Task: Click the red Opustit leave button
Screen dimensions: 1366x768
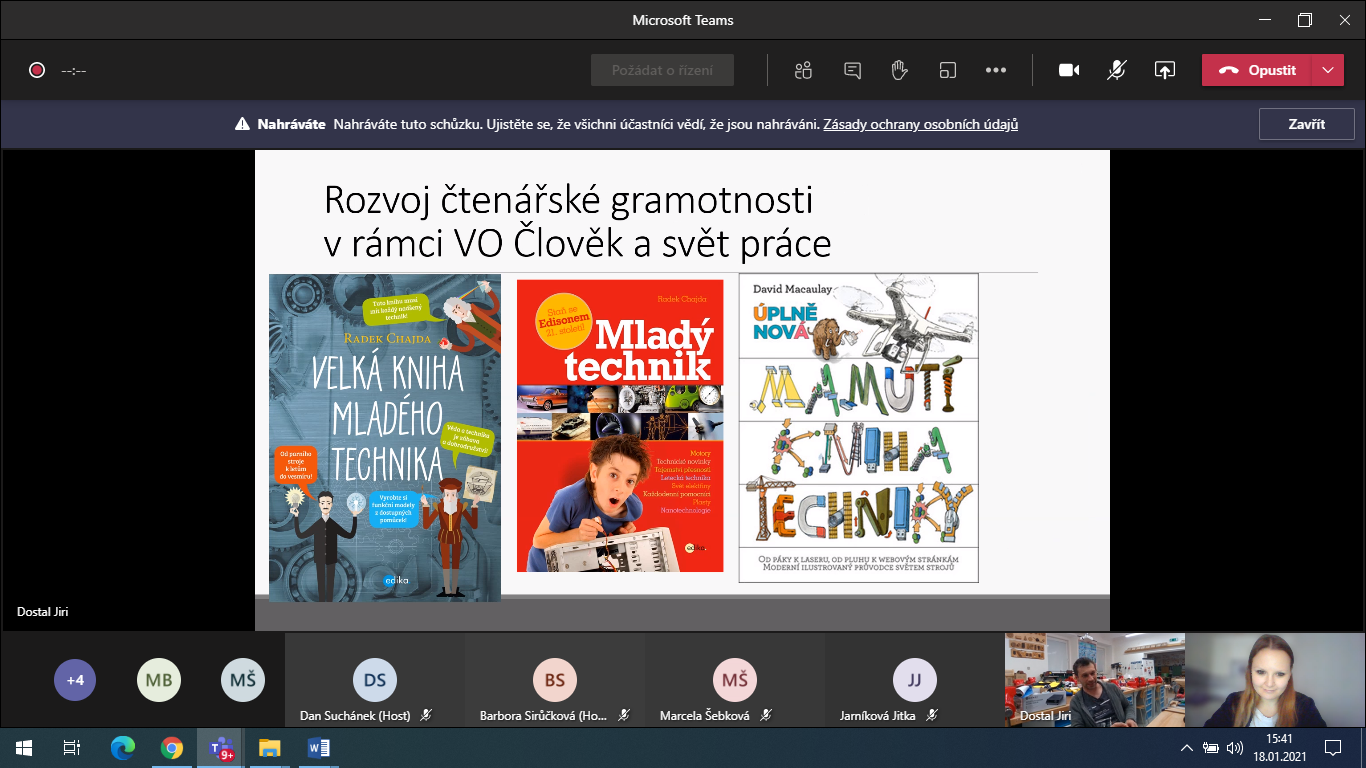Action: pyautogui.click(x=1257, y=70)
